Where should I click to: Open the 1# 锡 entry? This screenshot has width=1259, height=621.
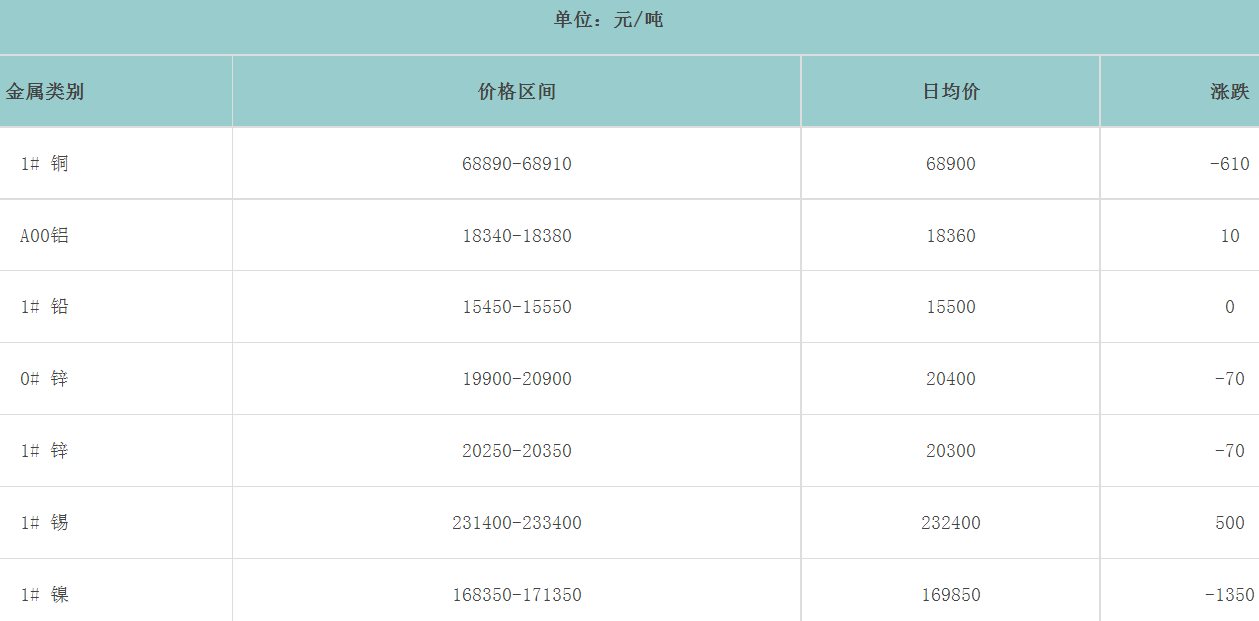click(45, 523)
